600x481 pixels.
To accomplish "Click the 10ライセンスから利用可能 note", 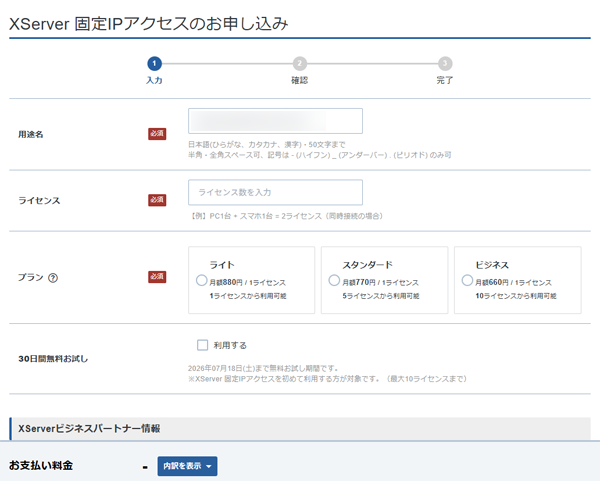I will [x=516, y=296].
